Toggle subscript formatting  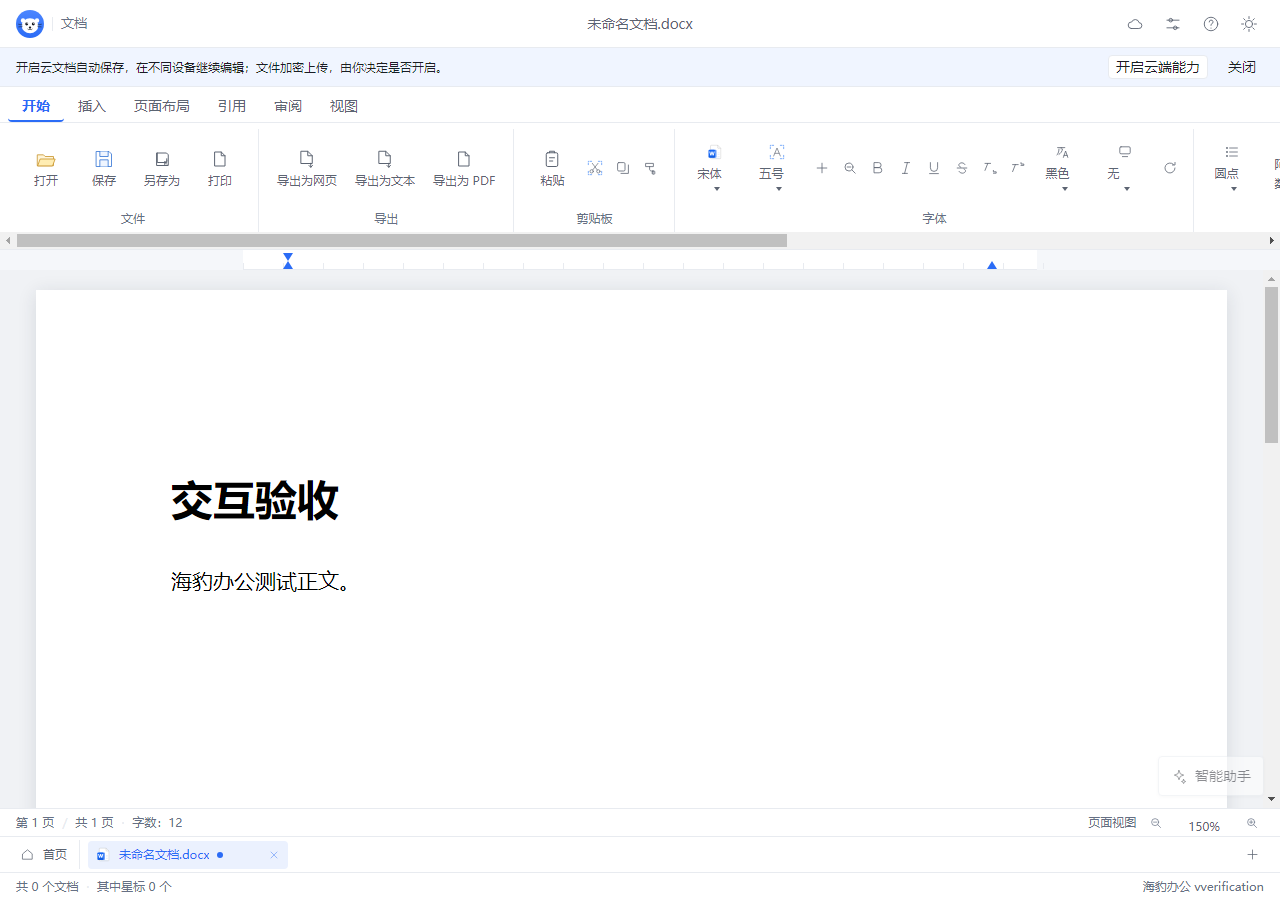990,168
